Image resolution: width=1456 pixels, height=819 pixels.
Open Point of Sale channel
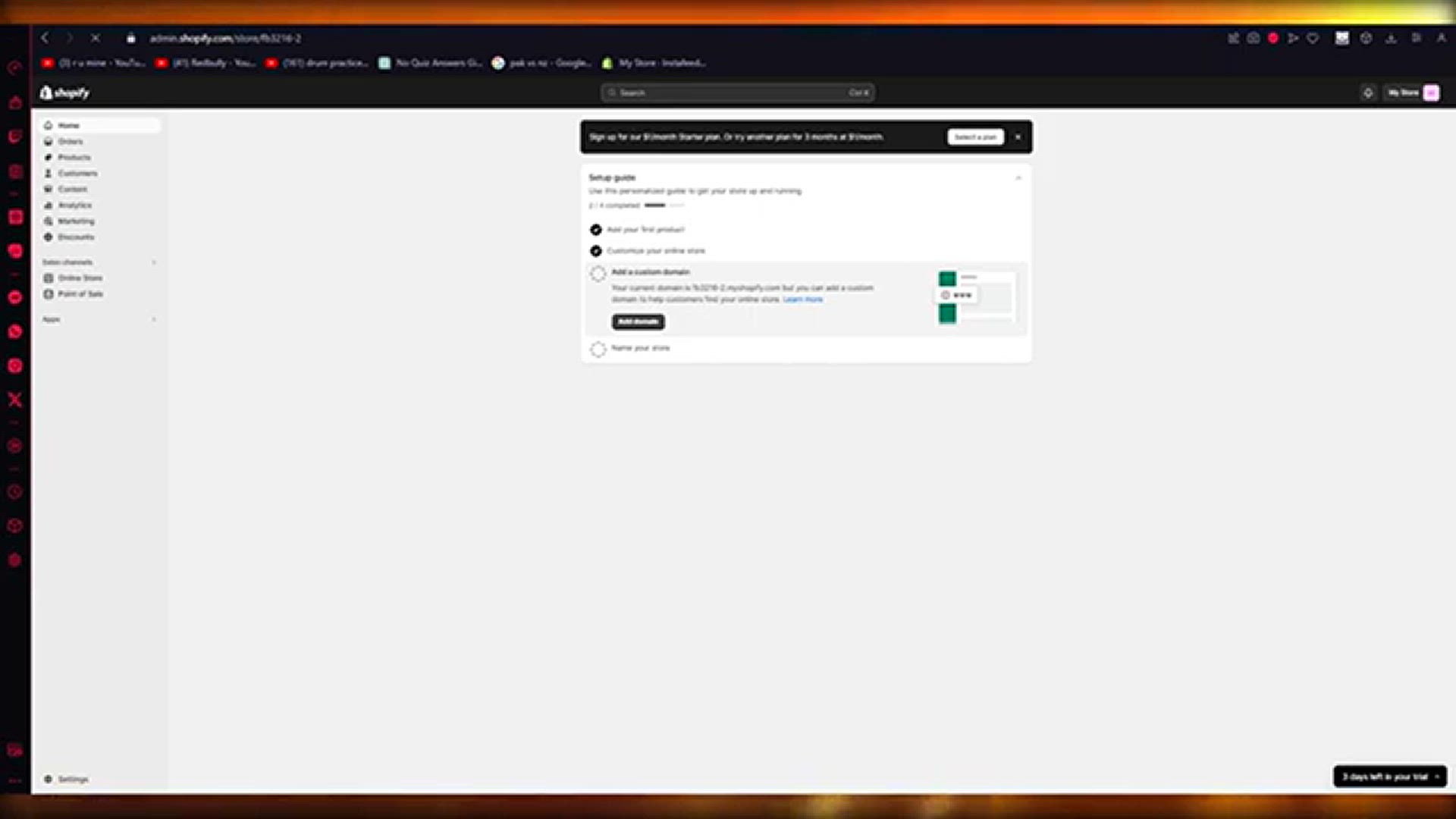[80, 294]
